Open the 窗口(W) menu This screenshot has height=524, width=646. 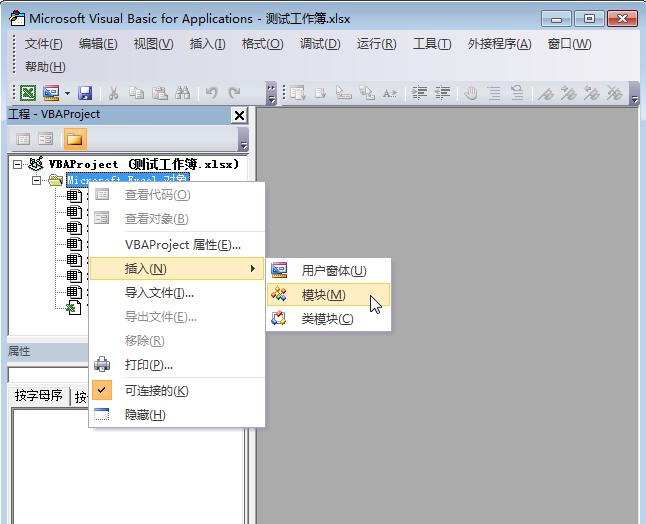(569, 44)
